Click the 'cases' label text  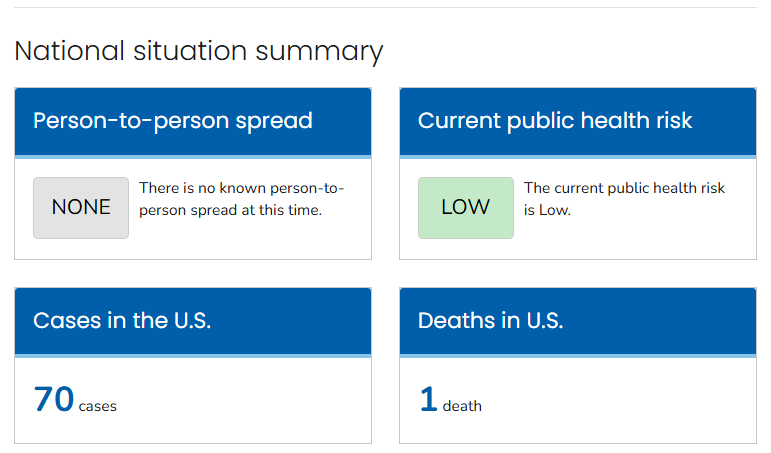click(97, 406)
